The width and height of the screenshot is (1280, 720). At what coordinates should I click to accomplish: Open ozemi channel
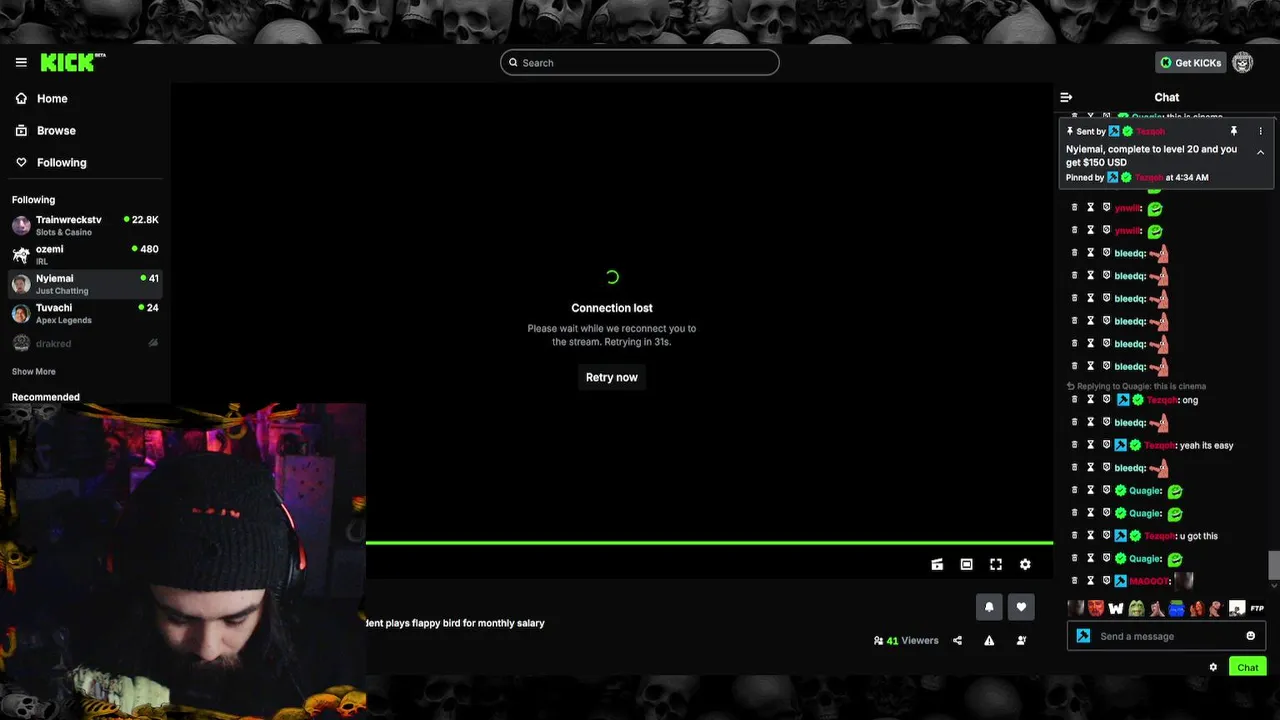(x=85, y=254)
